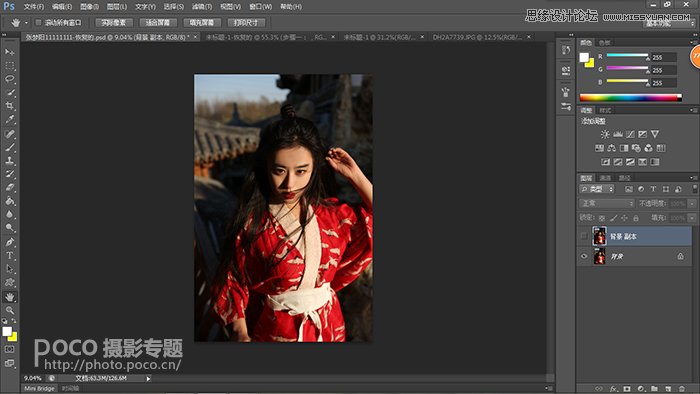Select the Move tool
Screen dimensions: 700x394
click(10, 52)
